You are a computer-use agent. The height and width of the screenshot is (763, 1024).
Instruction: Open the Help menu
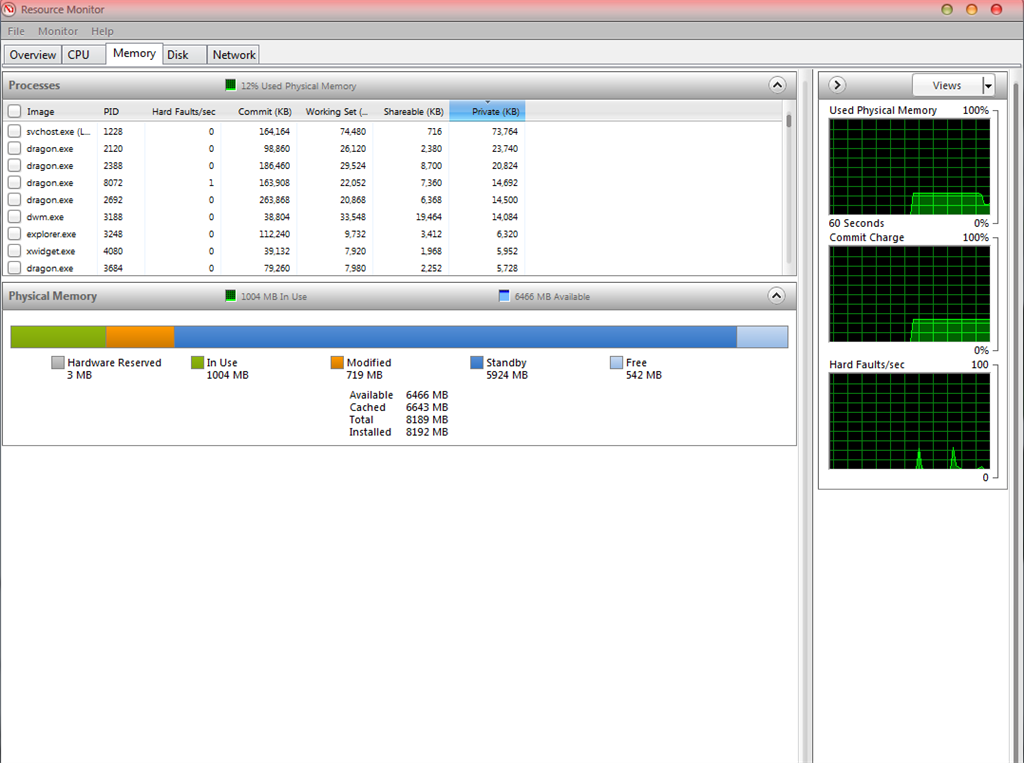102,31
